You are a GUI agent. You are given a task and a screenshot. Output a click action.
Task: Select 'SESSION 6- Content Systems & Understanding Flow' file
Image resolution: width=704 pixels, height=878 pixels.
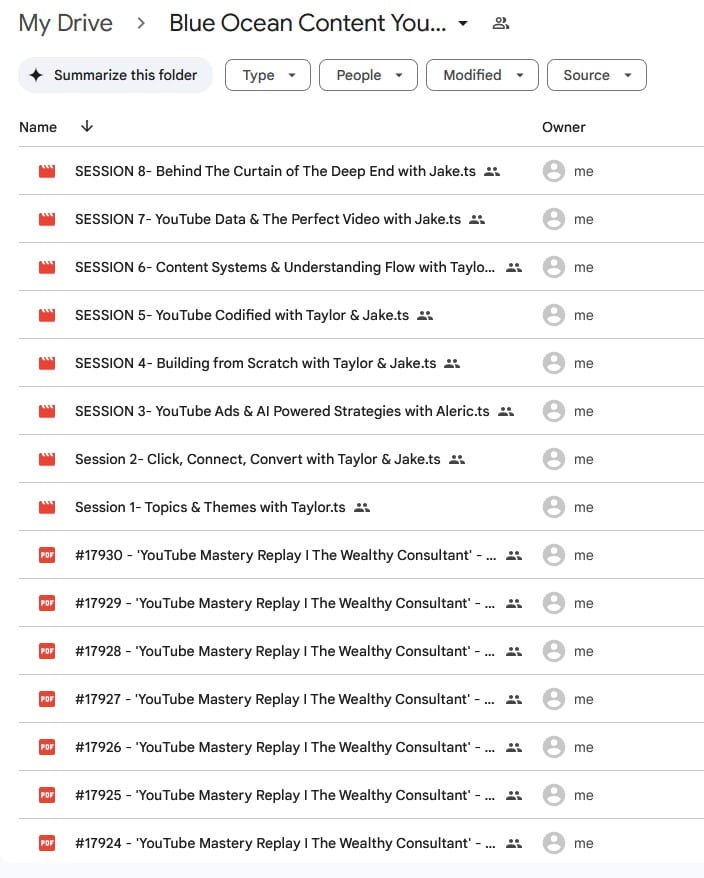[285, 268]
